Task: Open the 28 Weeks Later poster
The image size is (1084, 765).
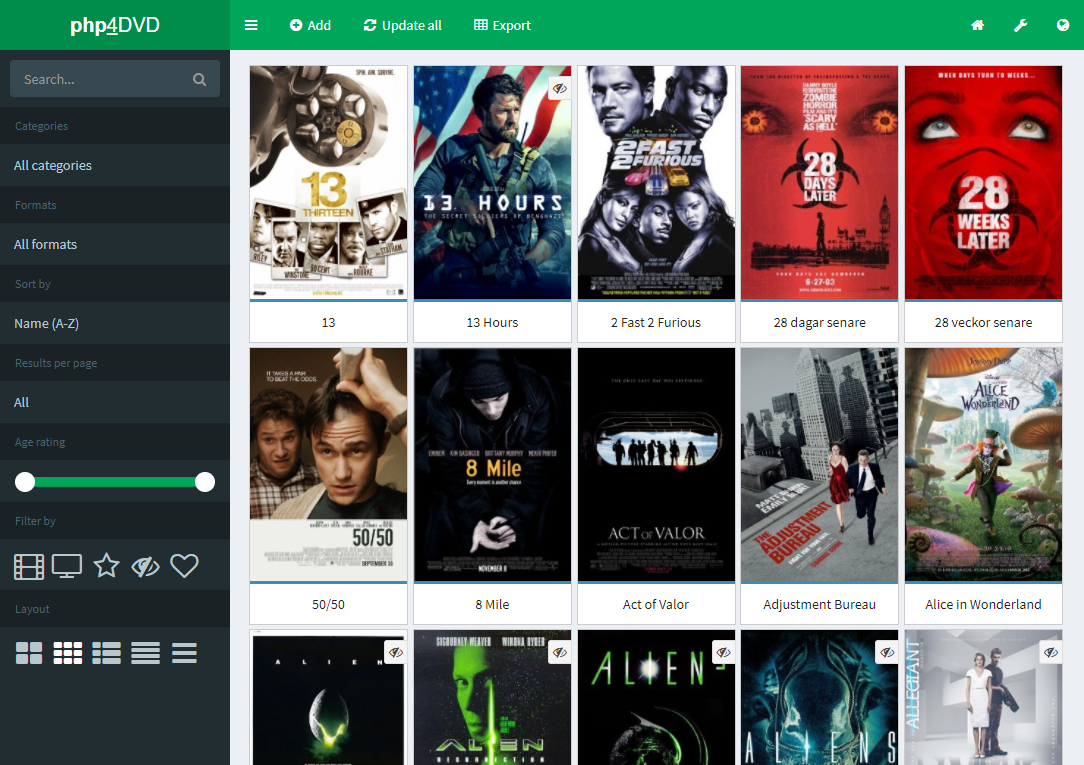Action: (983, 182)
